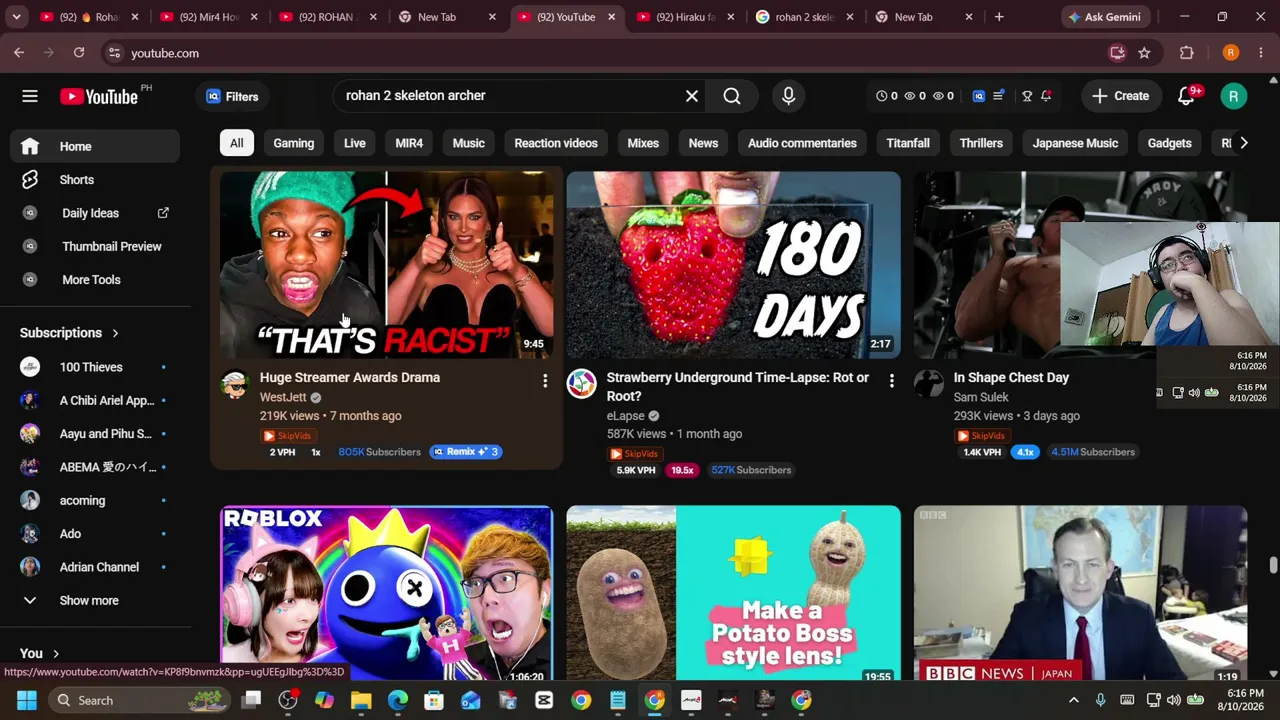Image resolution: width=1280 pixels, height=720 pixels.
Task: Open the browser Extensions puzzle icon
Action: coord(1187,53)
